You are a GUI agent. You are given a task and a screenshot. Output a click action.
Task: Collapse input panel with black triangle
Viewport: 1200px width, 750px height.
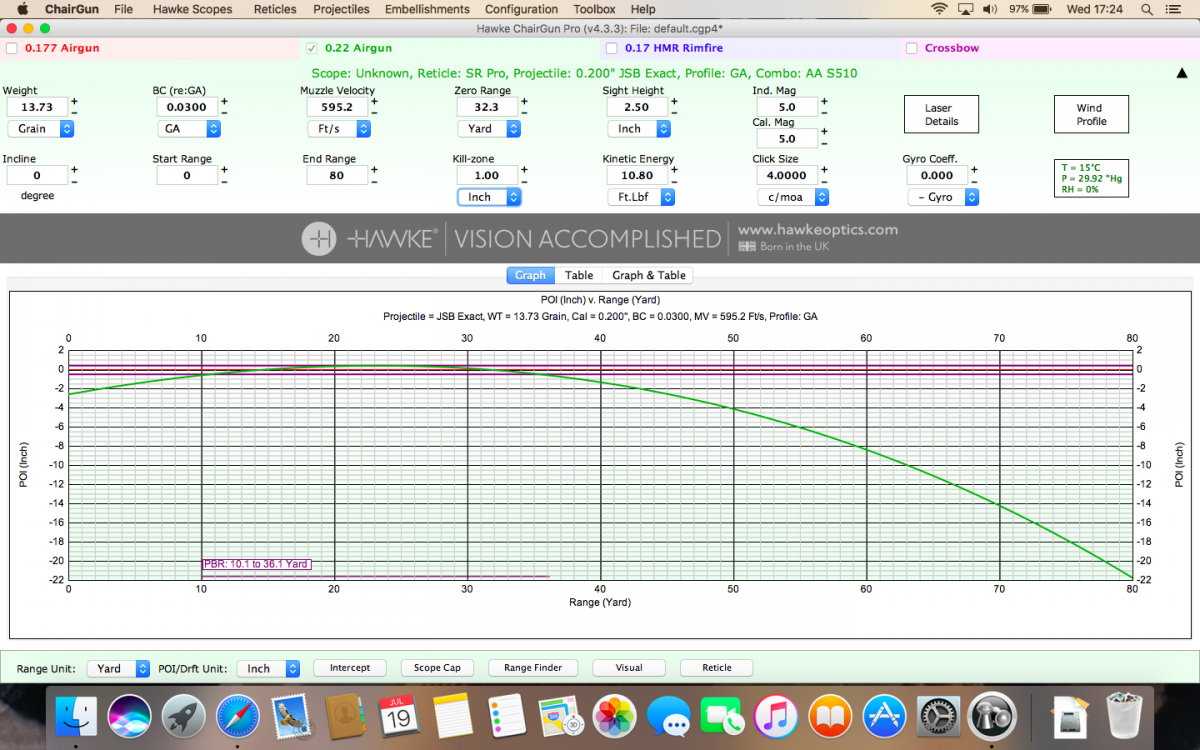point(1182,73)
